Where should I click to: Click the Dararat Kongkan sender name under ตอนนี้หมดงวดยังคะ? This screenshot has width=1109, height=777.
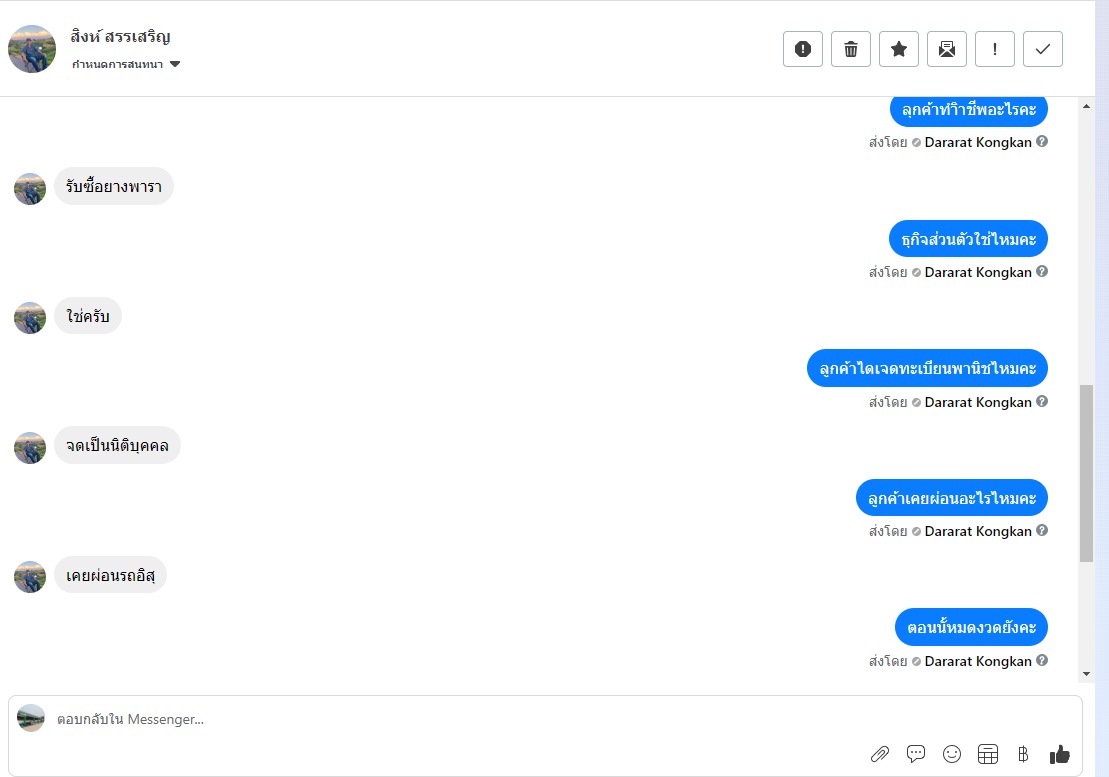(977, 661)
